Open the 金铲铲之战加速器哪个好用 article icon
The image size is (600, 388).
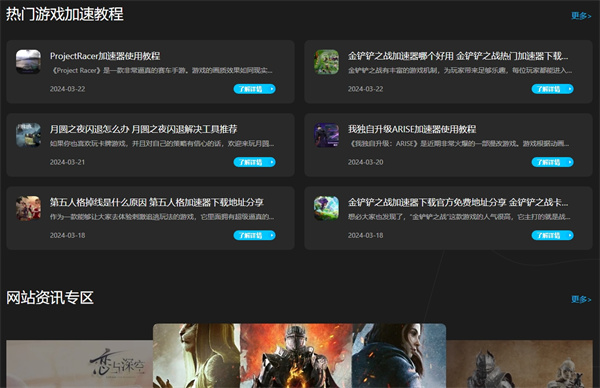(x=326, y=61)
